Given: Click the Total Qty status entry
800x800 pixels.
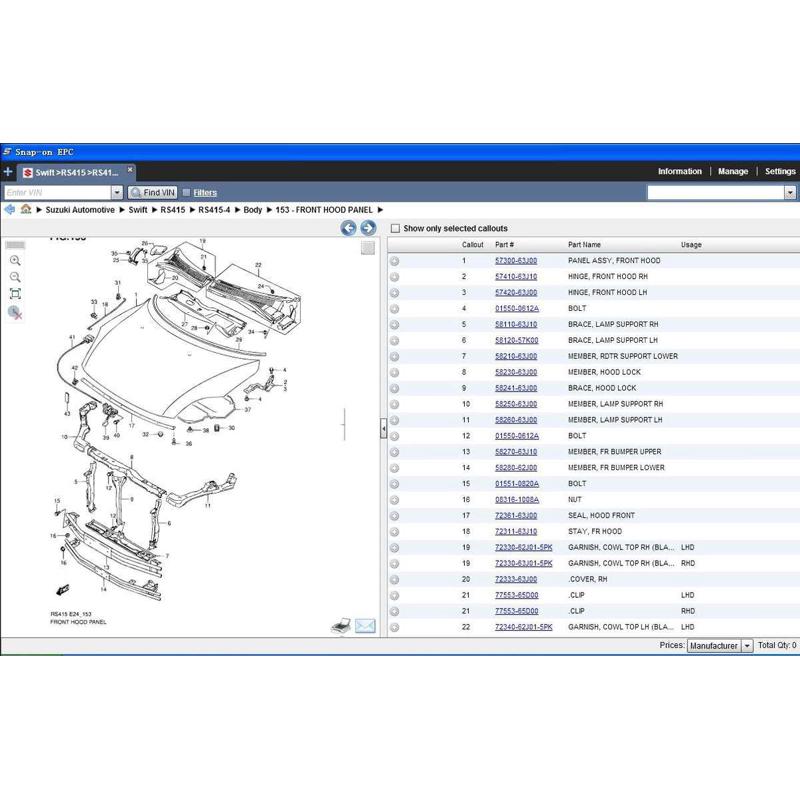Looking at the screenshot, I should coord(777,645).
